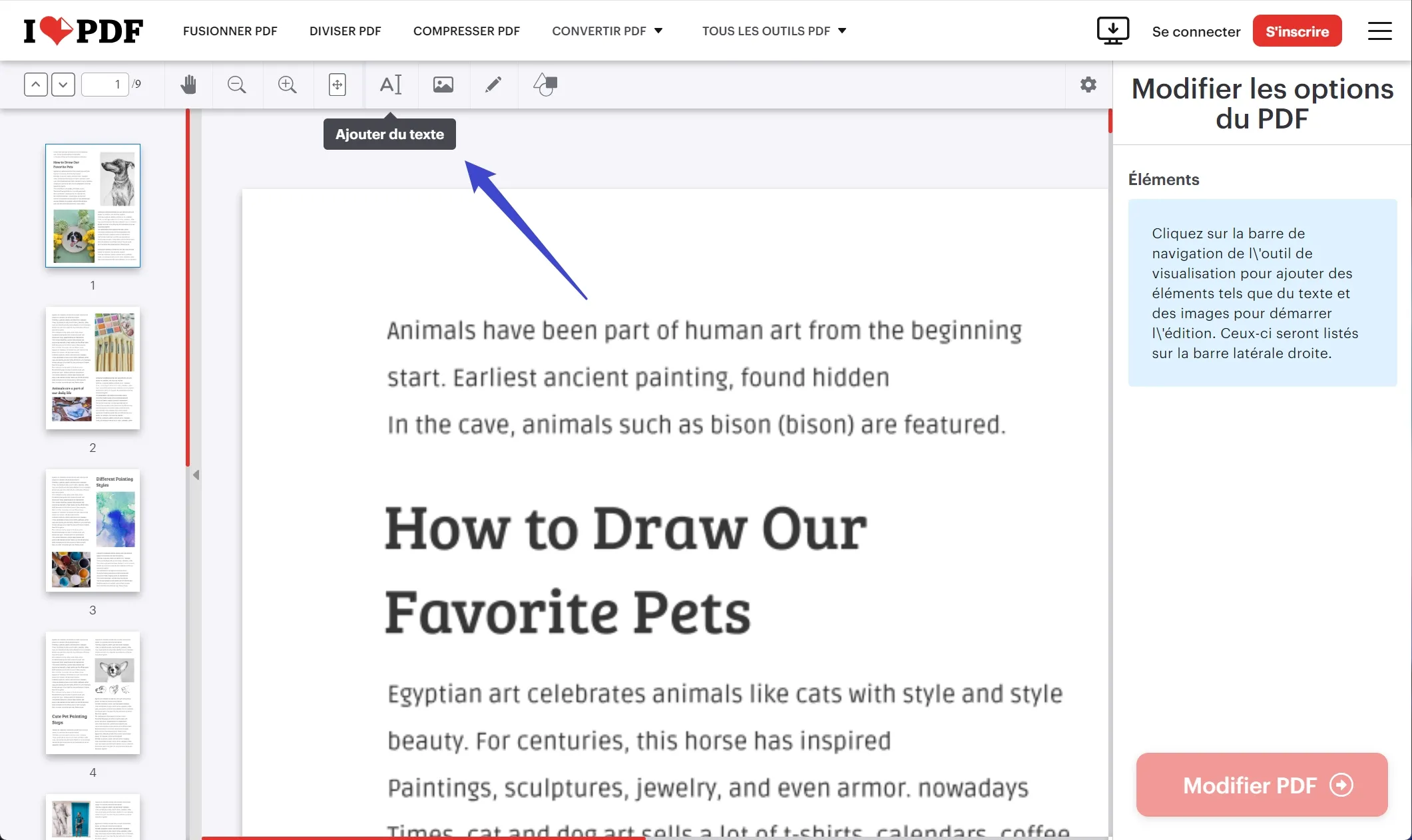Toggle collapse left panel arrow

[x=195, y=475]
